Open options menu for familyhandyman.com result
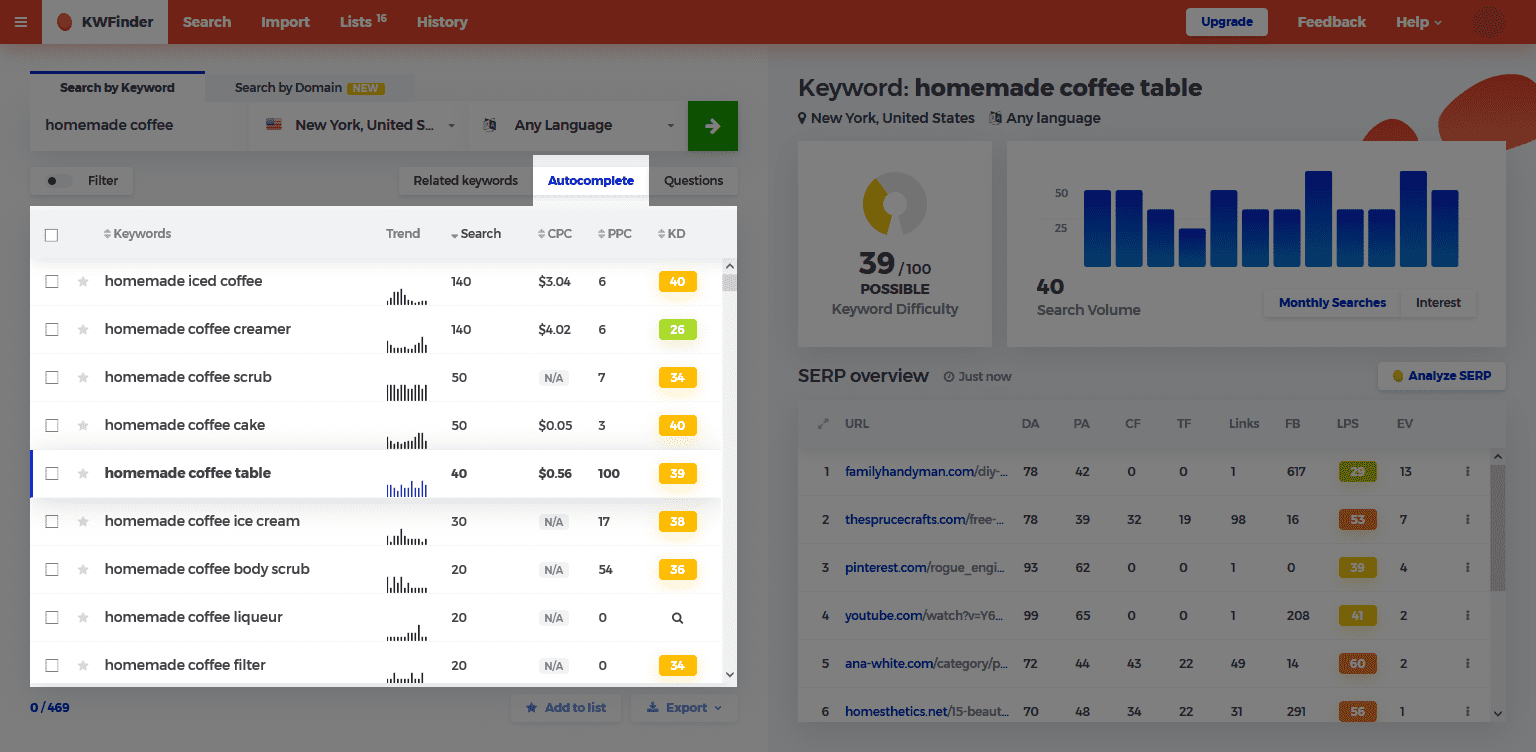Screen dimensions: 1536x752 click(1467, 471)
